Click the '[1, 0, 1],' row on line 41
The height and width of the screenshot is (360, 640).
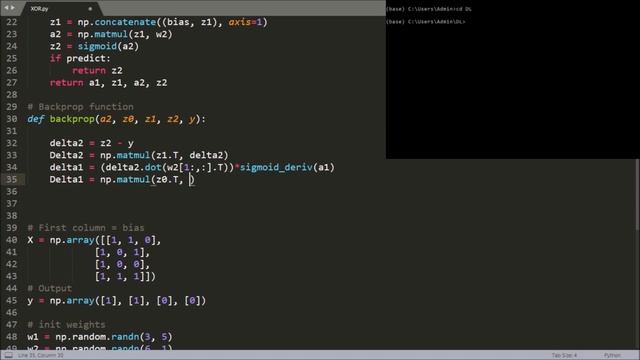[x=122, y=252]
